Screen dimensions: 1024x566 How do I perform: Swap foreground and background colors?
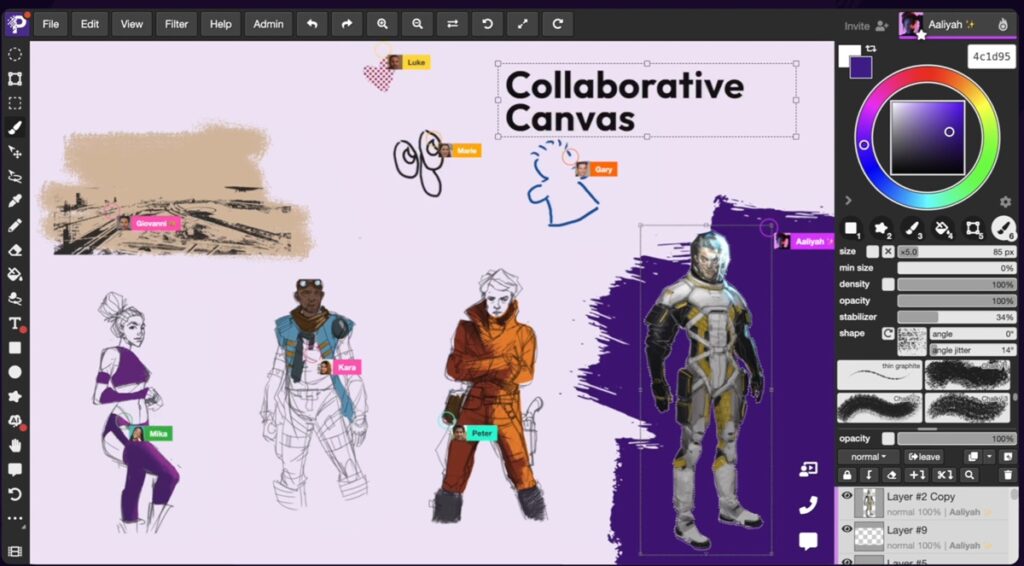click(x=871, y=49)
